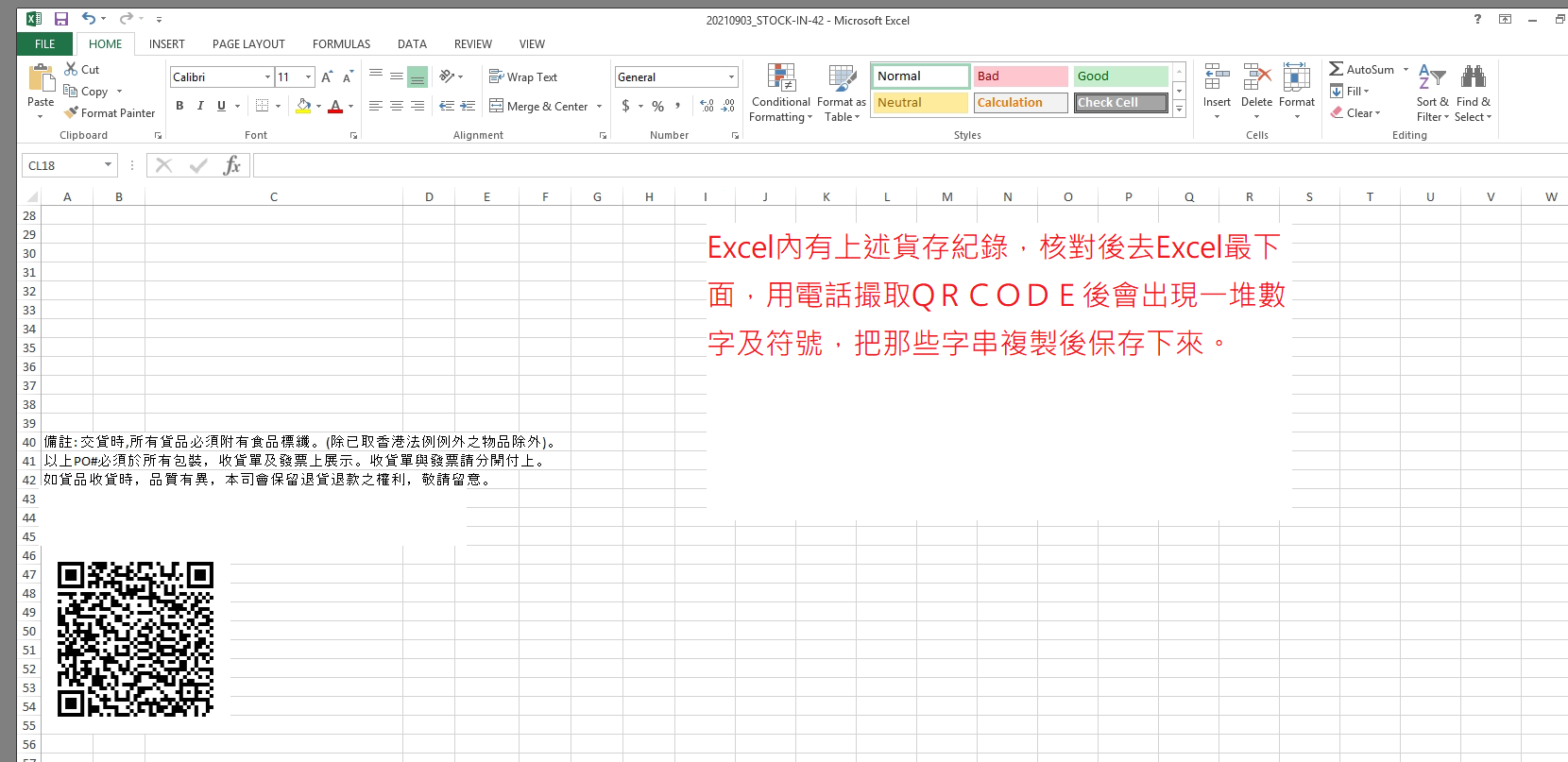Apply the Bad cell style swatch
This screenshot has width=1568, height=762.
(x=1020, y=76)
